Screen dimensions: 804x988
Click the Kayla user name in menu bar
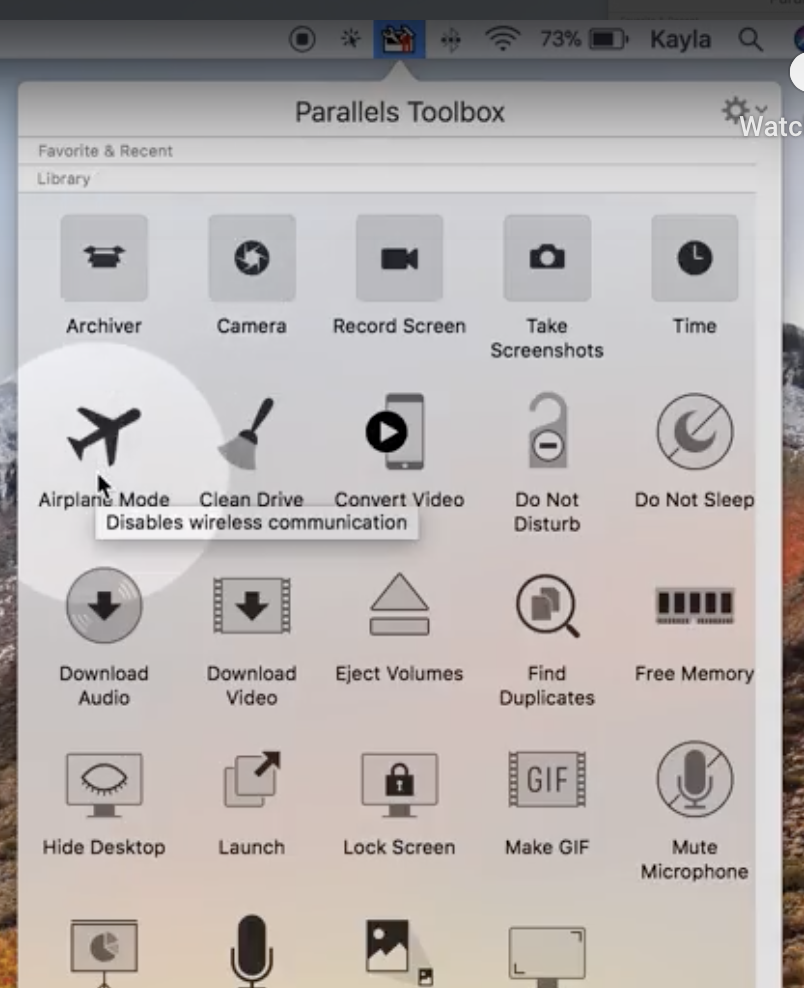(680, 40)
